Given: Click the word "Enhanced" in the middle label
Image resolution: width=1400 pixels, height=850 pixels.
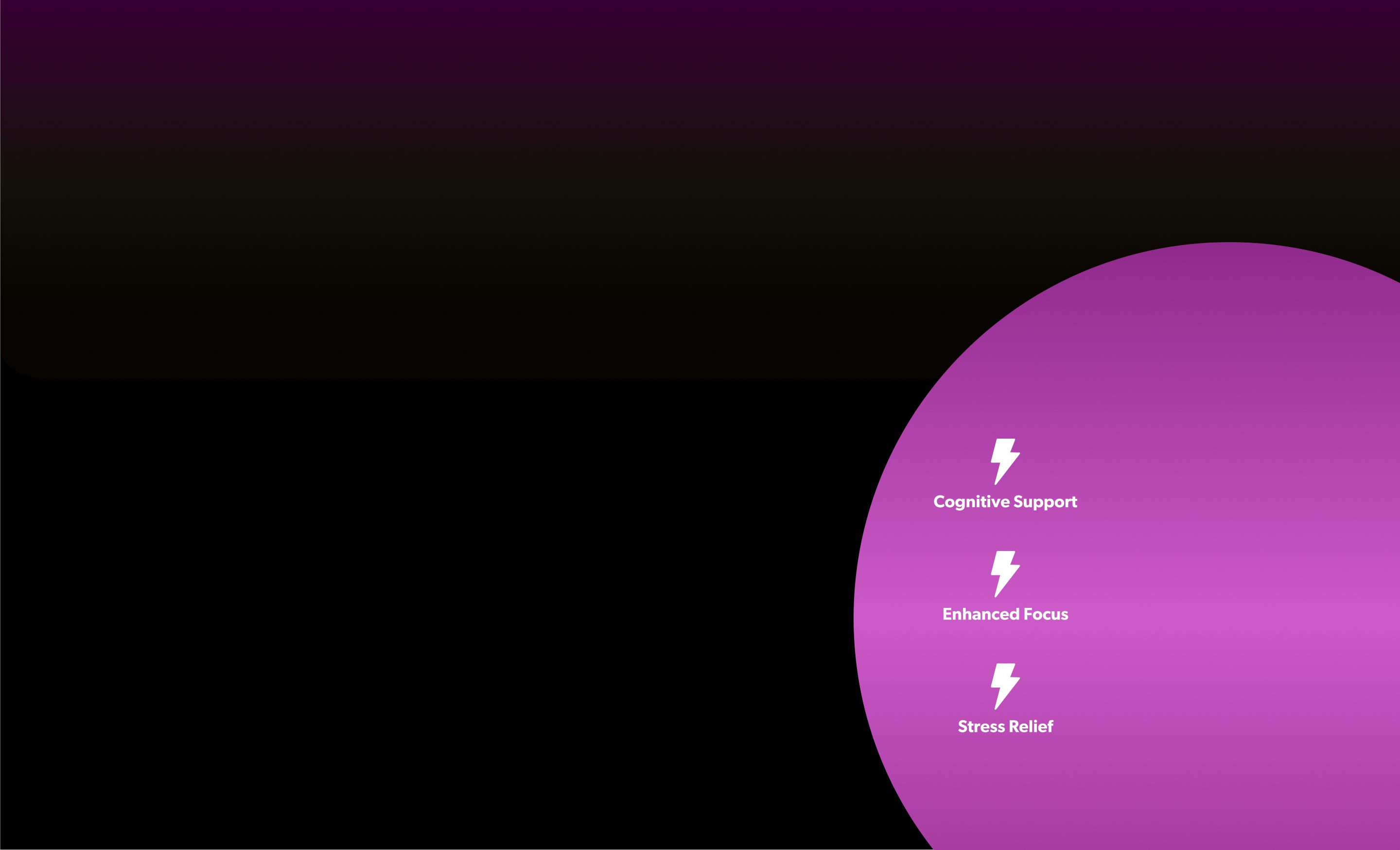Looking at the screenshot, I should (980, 614).
